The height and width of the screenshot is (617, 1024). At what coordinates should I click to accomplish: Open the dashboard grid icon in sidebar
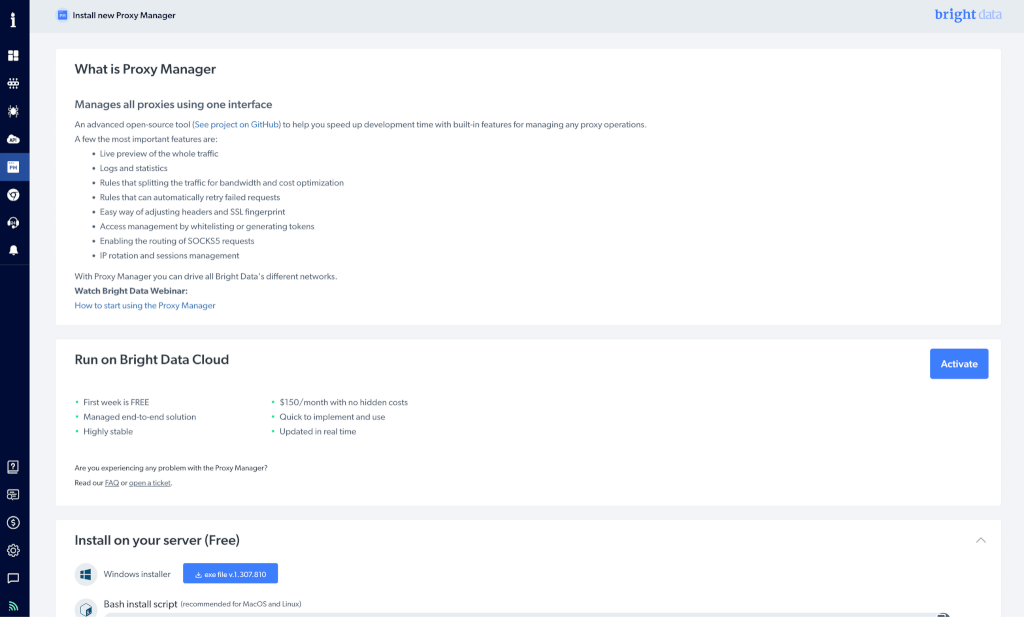13,55
